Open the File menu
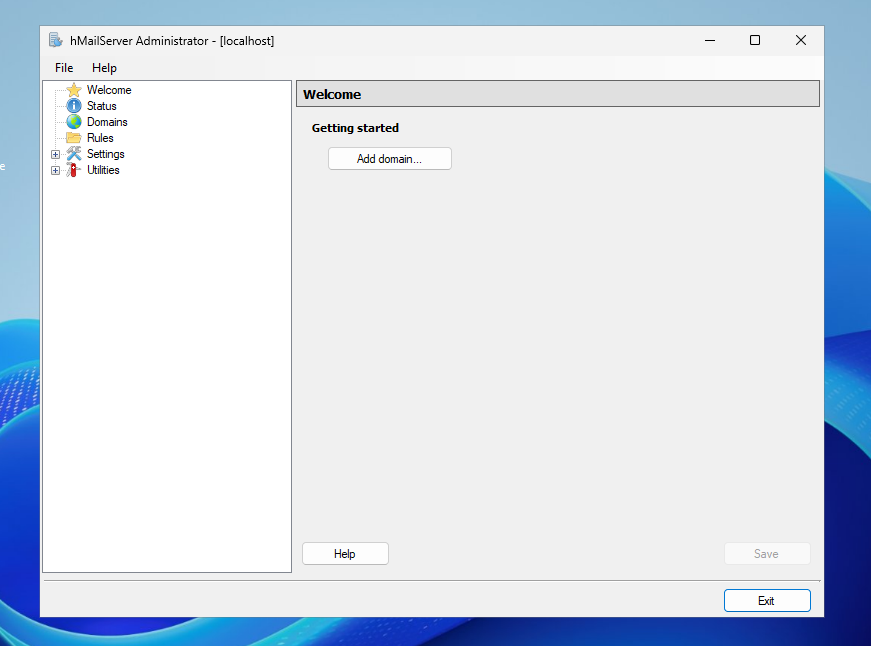Screen dimensions: 871x646 click(64, 68)
